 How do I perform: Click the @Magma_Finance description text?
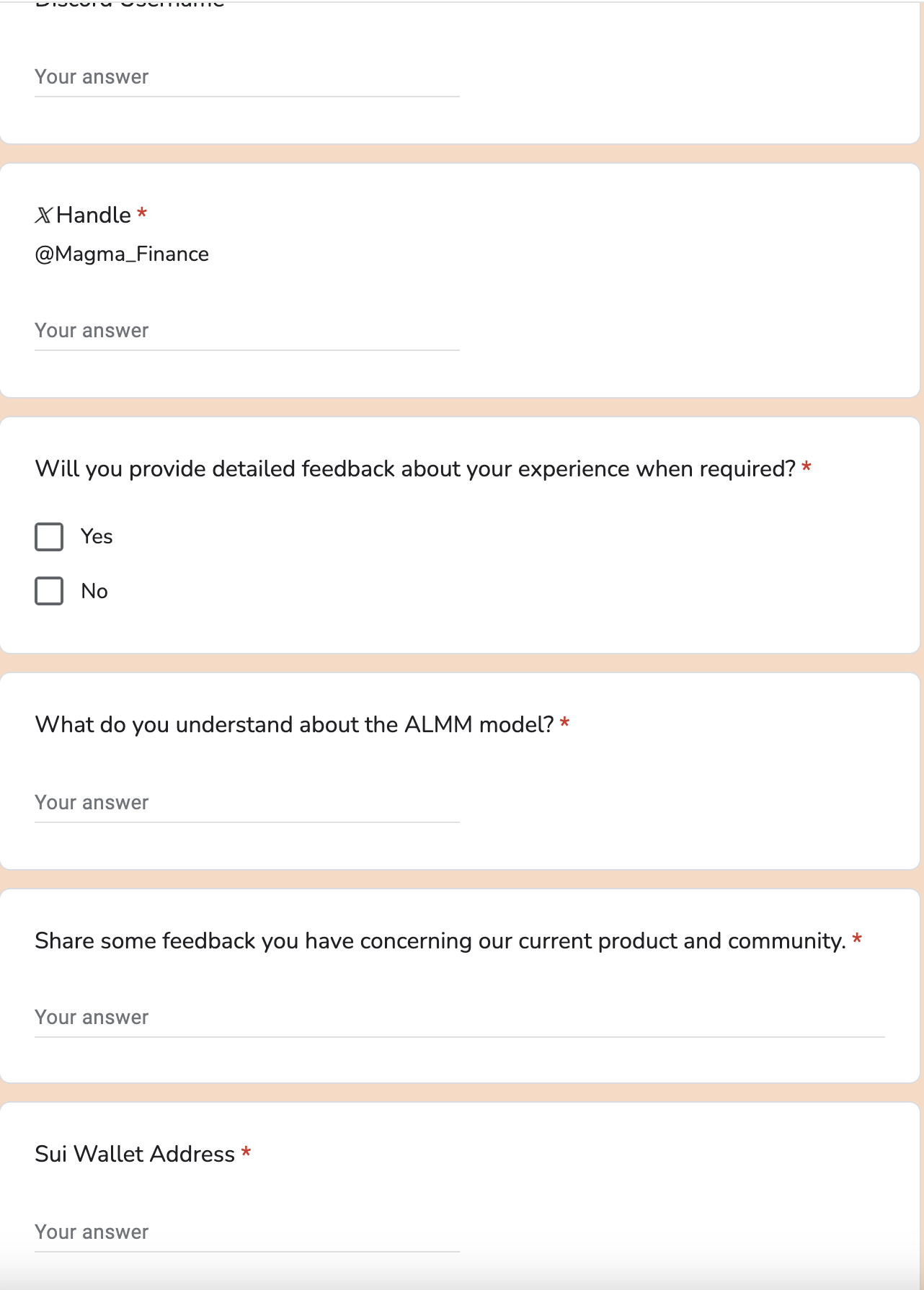(122, 254)
